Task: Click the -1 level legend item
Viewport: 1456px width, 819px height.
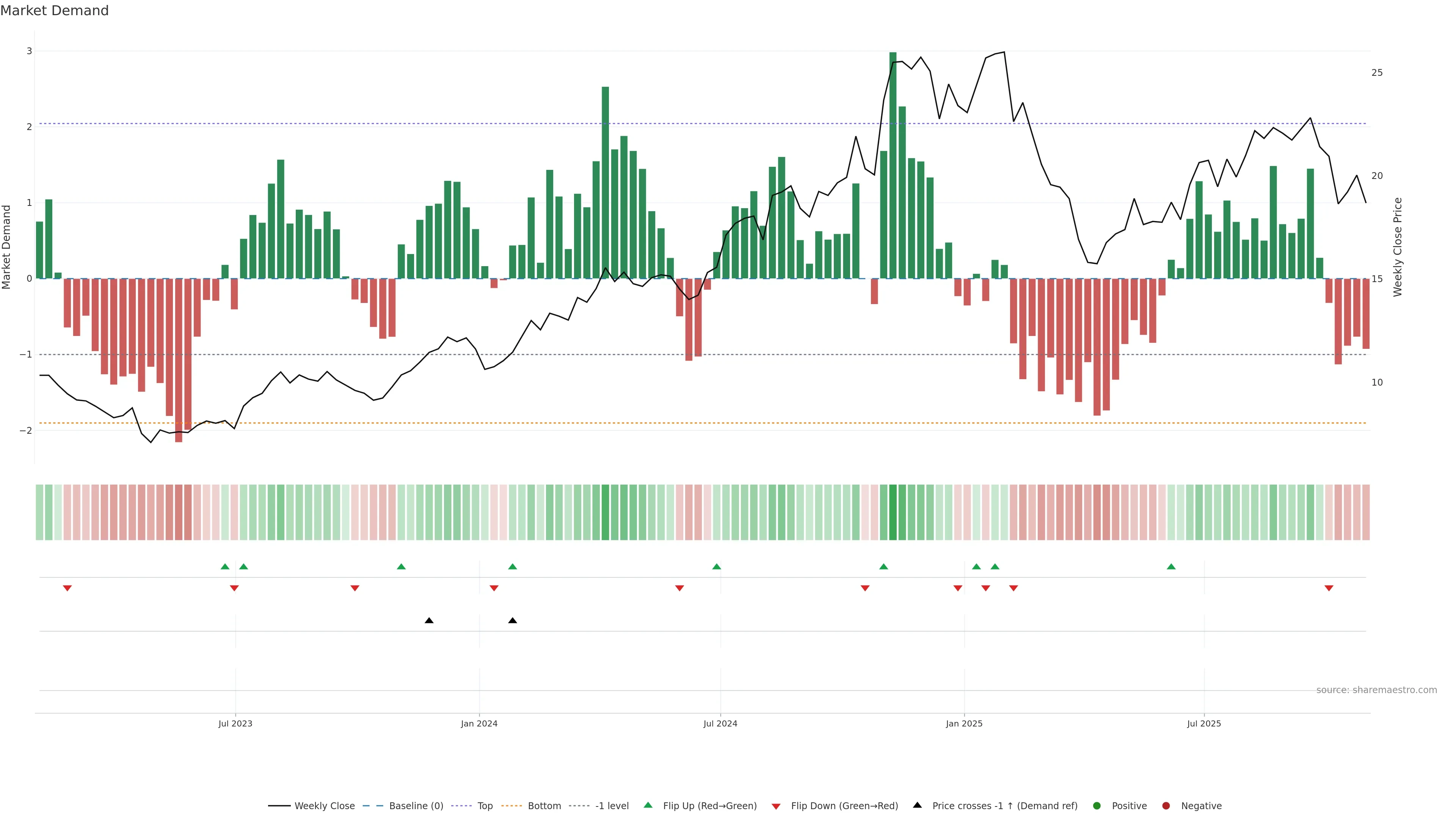Action: point(612,805)
